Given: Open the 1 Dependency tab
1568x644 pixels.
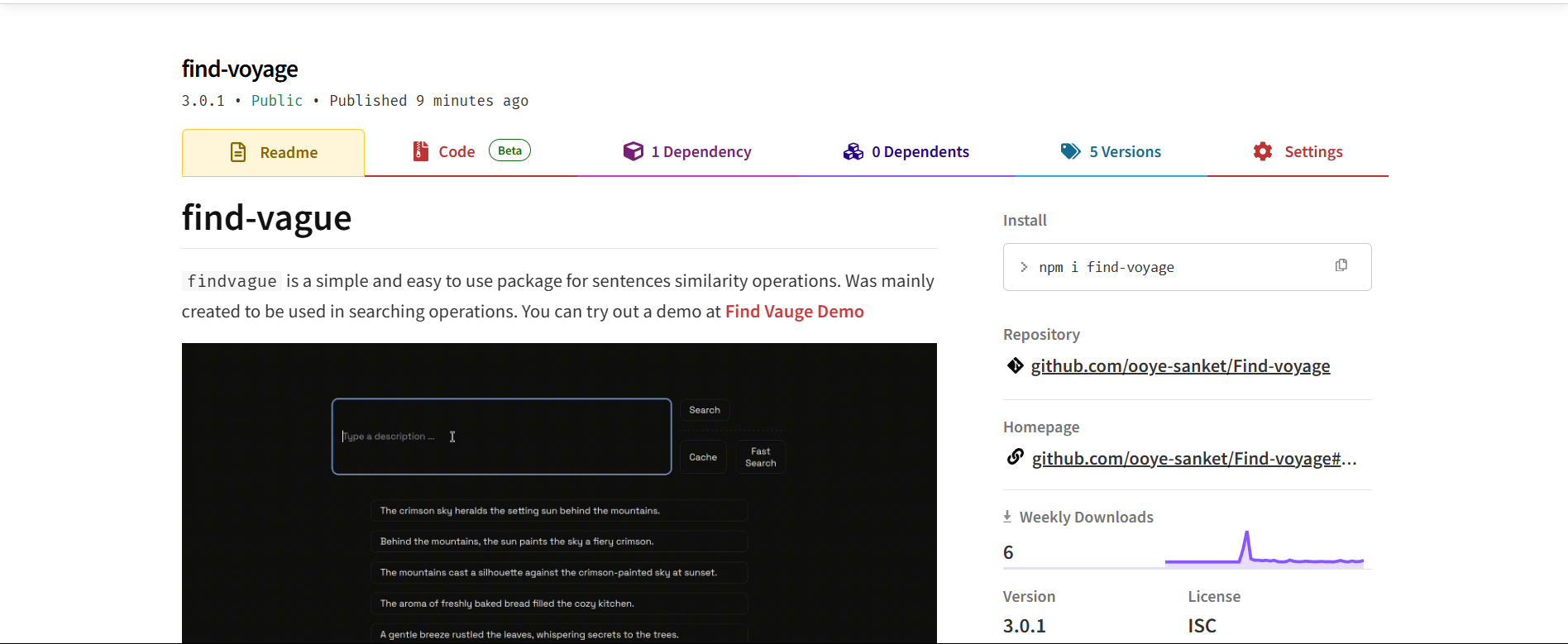Looking at the screenshot, I should point(687,152).
